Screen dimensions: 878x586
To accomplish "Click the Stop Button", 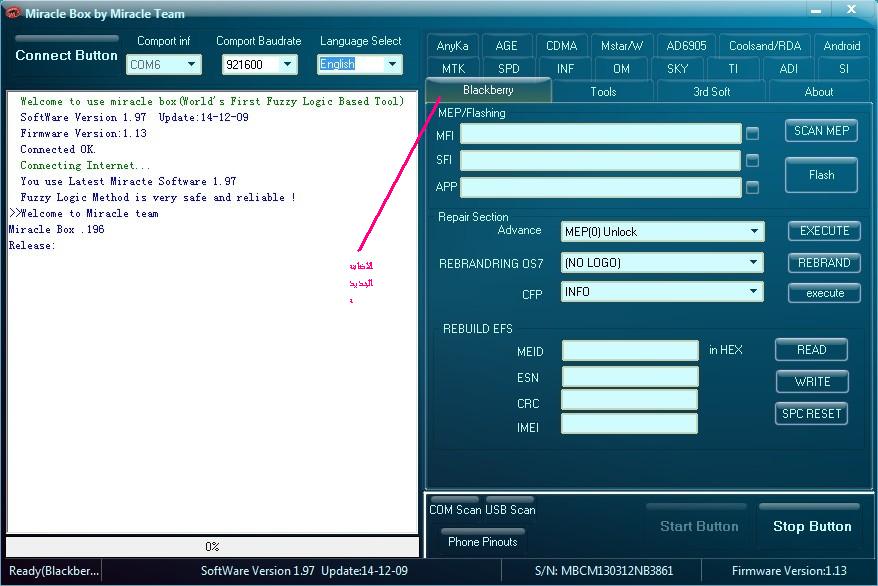I will (x=812, y=523).
